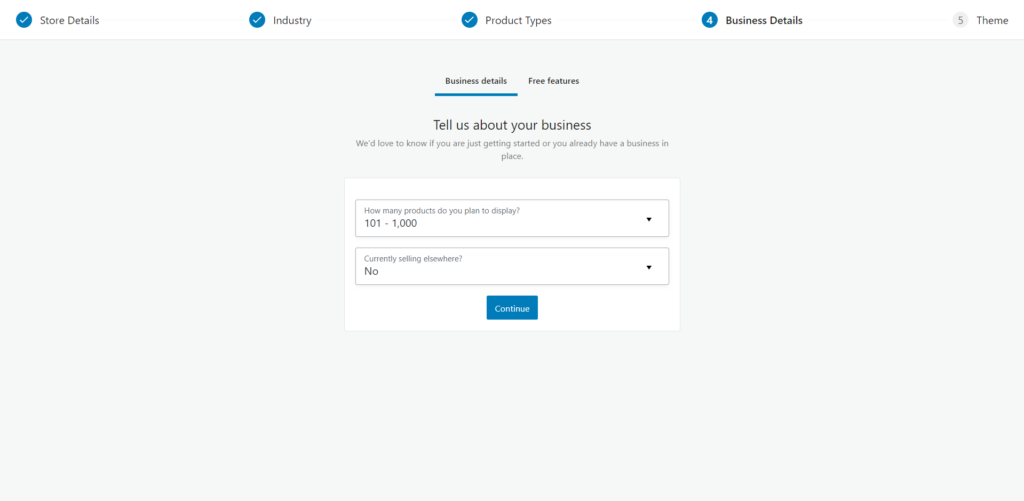Click the step 4 number circle
The image size is (1024, 501).
click(710, 20)
